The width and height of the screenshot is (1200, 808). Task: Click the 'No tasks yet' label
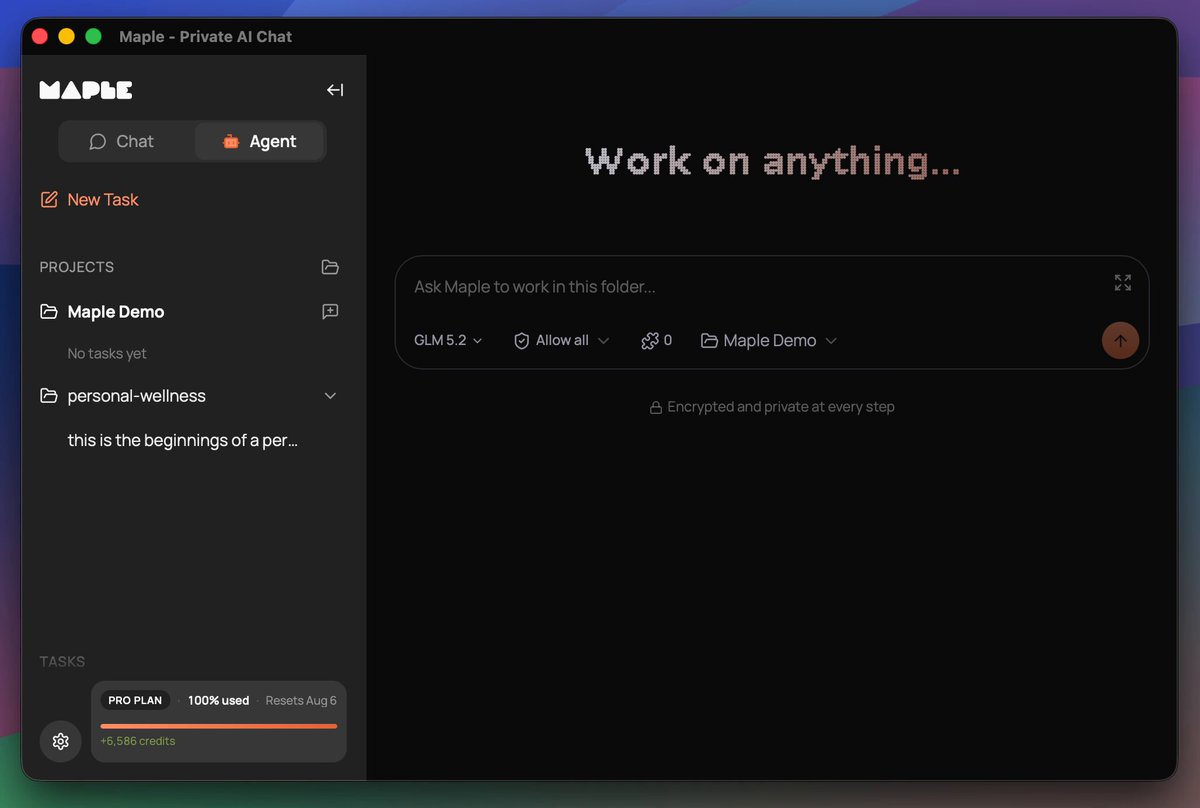[x=107, y=354]
